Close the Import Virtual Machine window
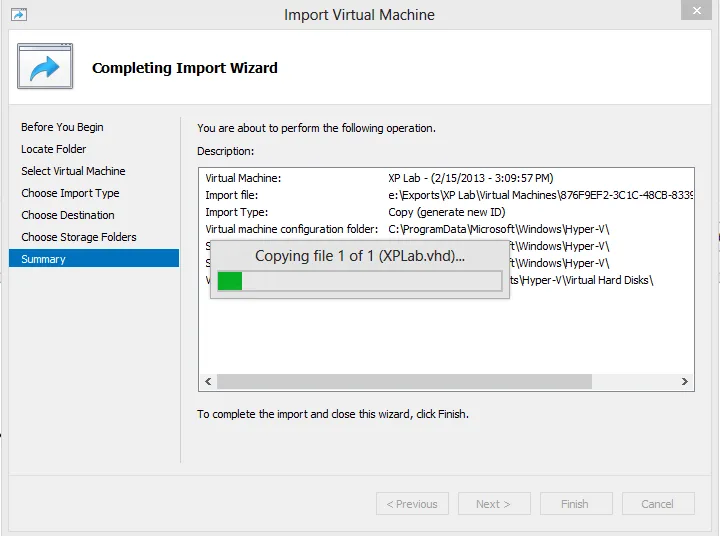The image size is (720, 536). tap(697, 10)
